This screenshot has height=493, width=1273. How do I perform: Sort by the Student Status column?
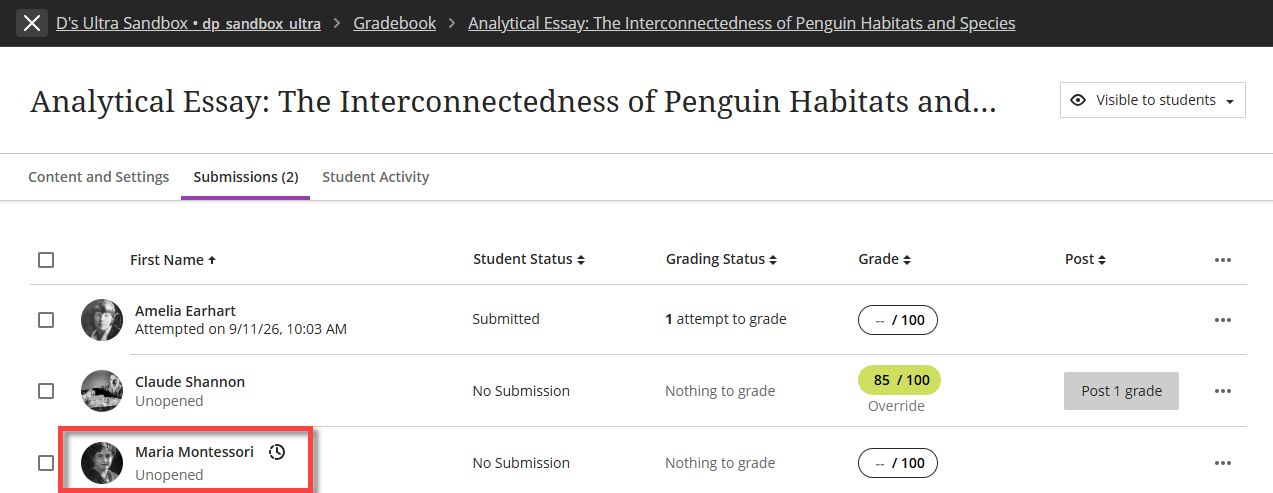[529, 260]
